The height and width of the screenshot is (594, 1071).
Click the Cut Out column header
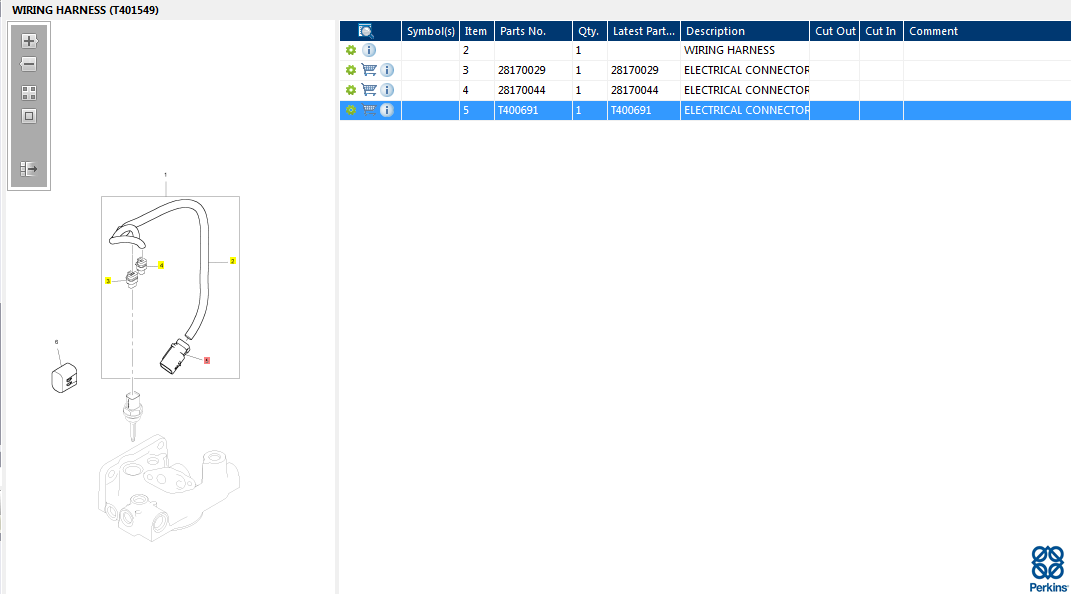pos(835,31)
